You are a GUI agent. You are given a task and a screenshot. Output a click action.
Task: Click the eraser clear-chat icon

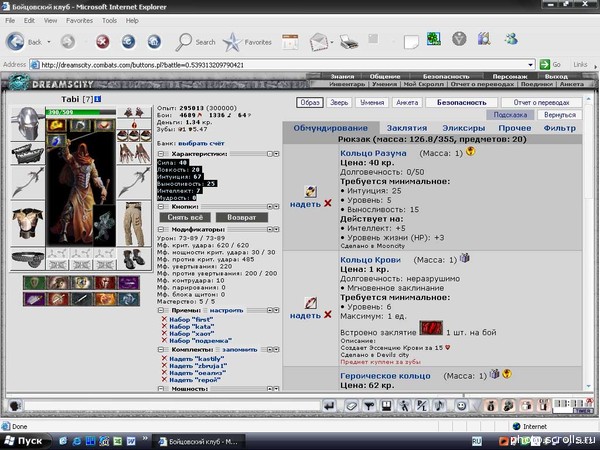[x=351, y=406]
